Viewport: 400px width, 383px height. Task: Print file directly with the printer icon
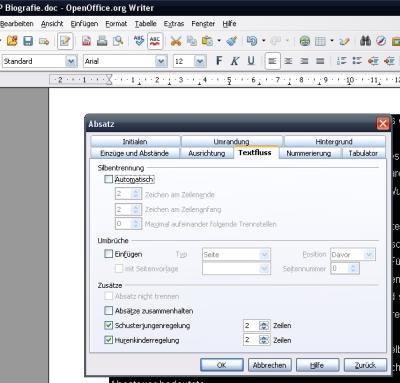(x=102, y=41)
